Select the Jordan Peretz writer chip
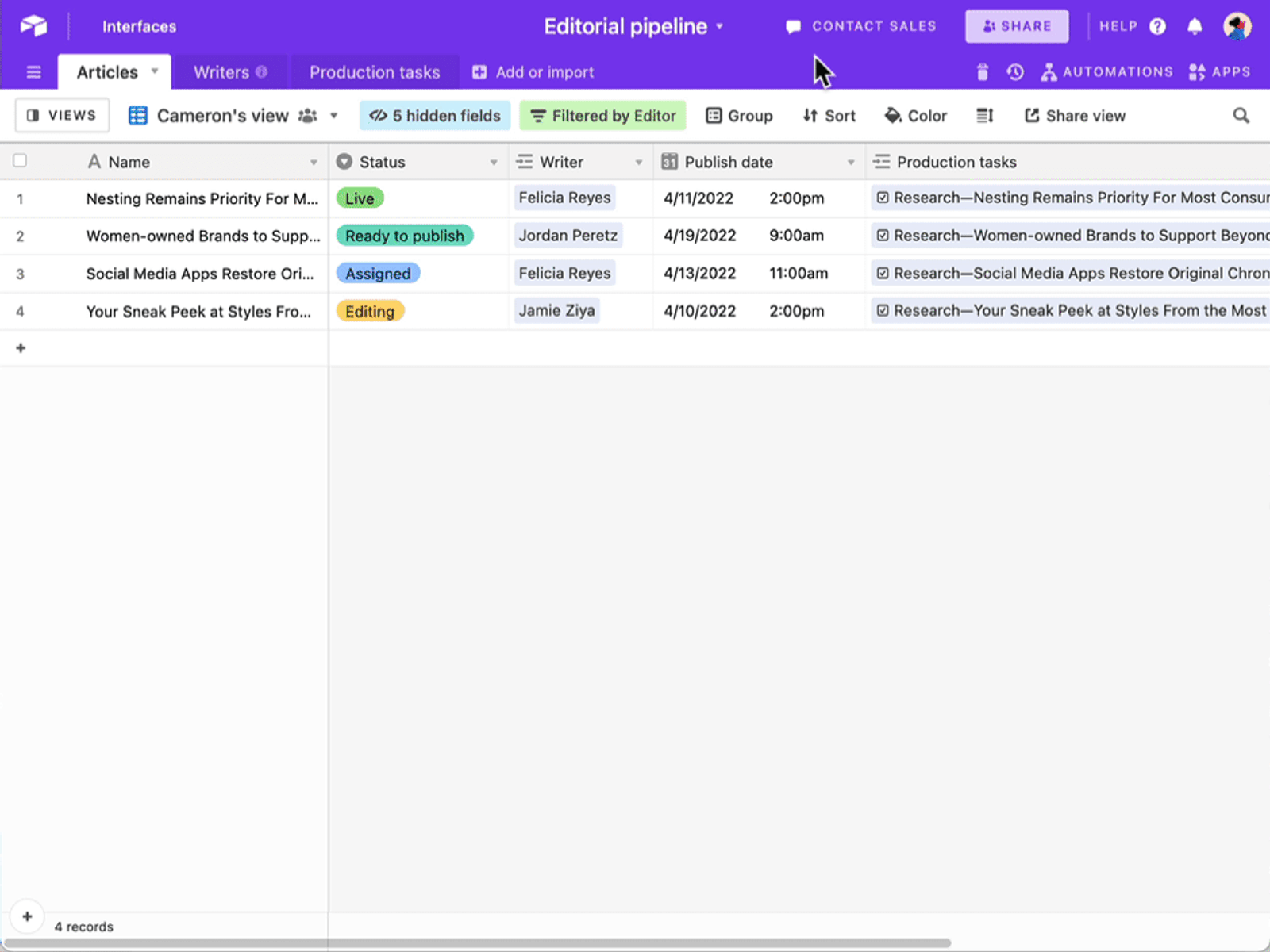Image resolution: width=1270 pixels, height=952 pixels. point(568,235)
